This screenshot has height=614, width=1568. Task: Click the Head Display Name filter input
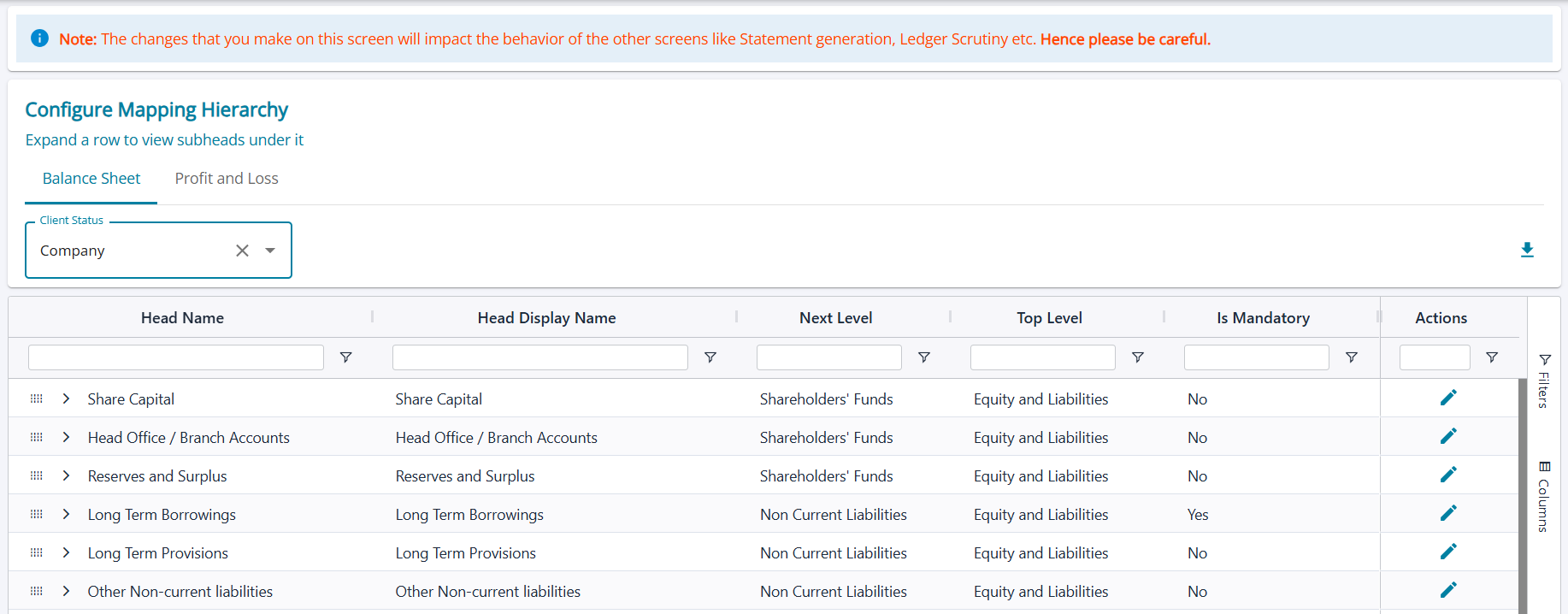[x=539, y=357]
